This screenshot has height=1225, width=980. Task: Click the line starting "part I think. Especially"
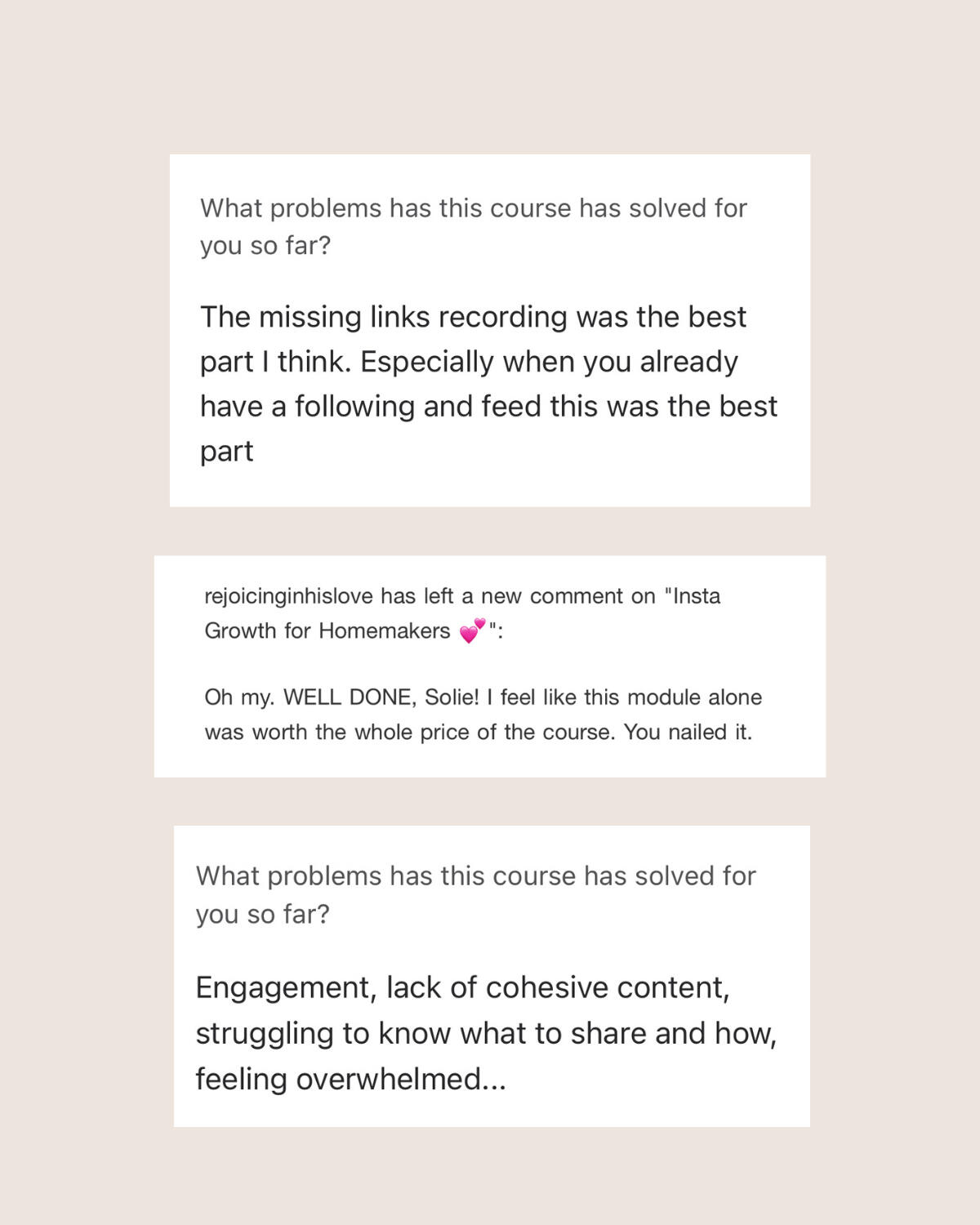(x=469, y=362)
